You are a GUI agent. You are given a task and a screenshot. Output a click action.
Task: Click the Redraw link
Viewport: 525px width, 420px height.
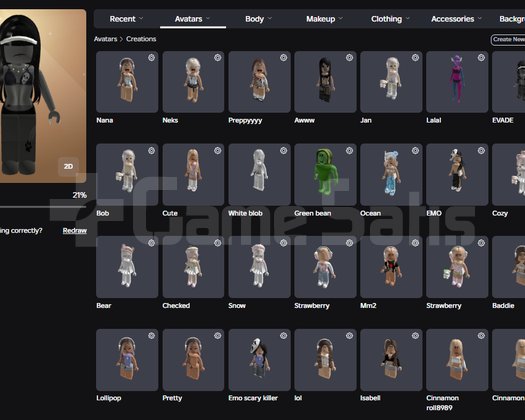pos(75,230)
